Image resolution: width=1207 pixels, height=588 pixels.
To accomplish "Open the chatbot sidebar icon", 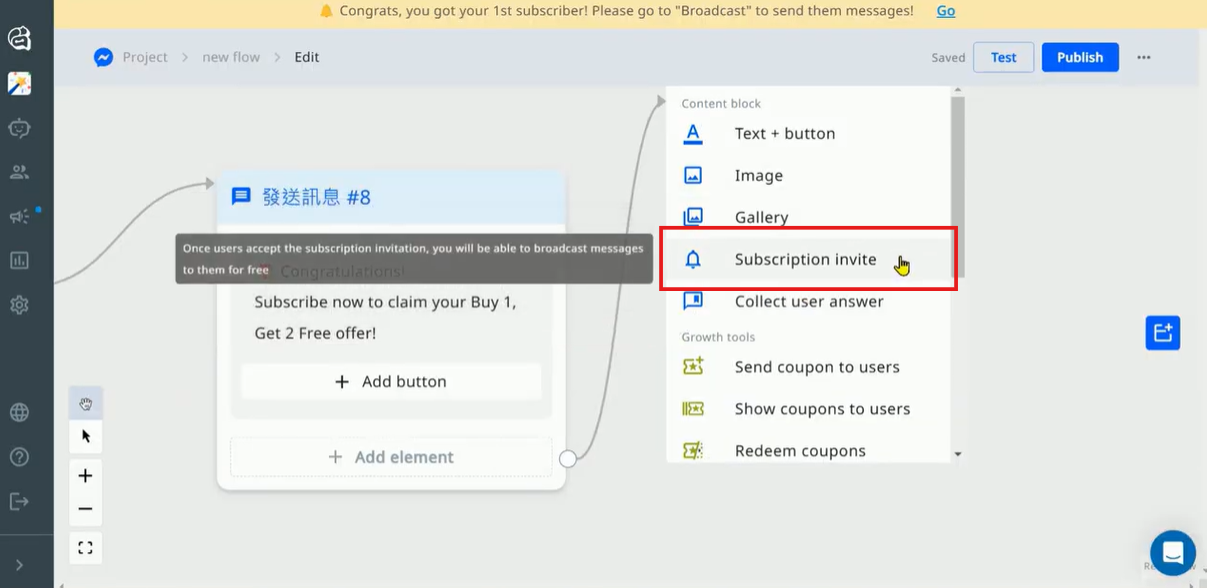I will (19, 128).
